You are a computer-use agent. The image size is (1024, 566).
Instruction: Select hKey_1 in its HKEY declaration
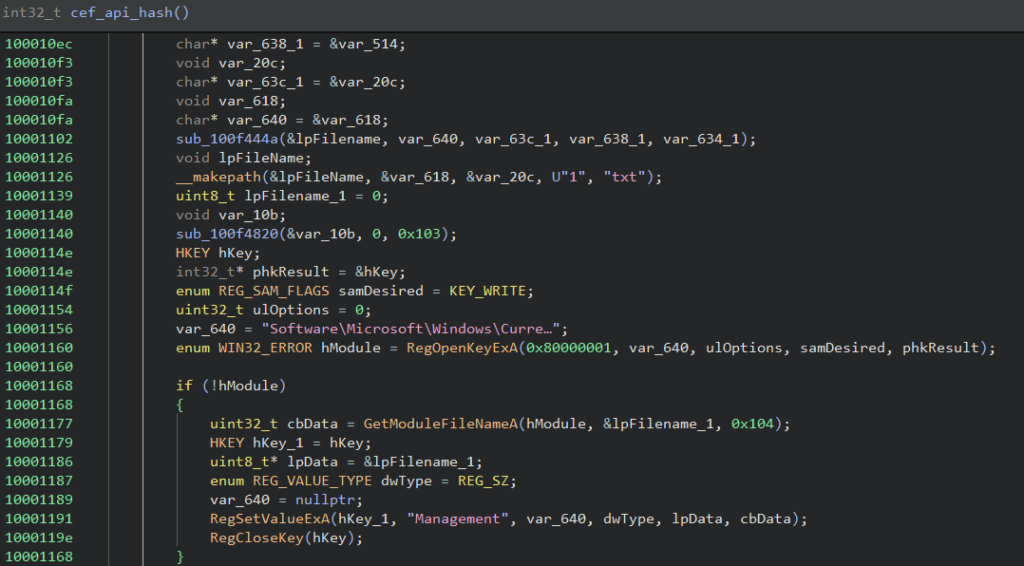(x=278, y=443)
